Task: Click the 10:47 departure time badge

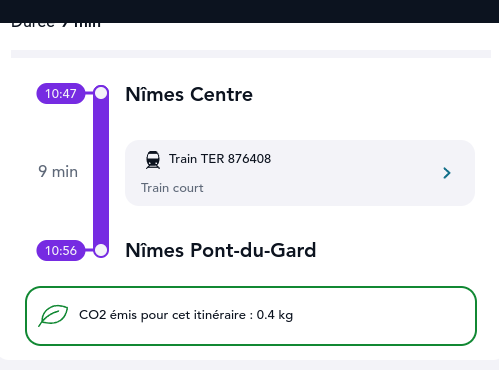Action: click(x=61, y=94)
